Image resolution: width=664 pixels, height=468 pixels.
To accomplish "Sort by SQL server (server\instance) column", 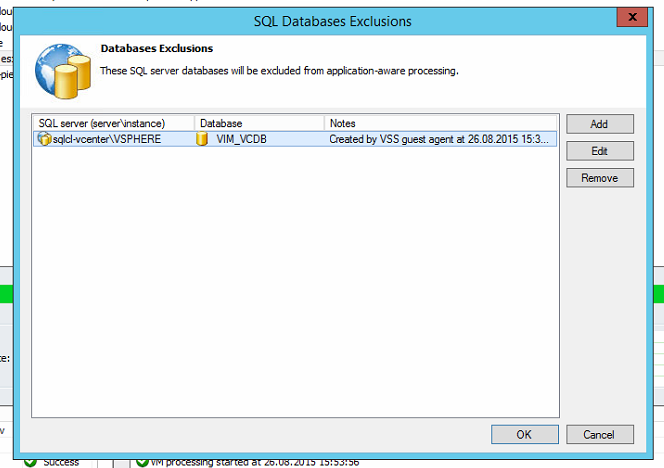I will coord(113,123).
